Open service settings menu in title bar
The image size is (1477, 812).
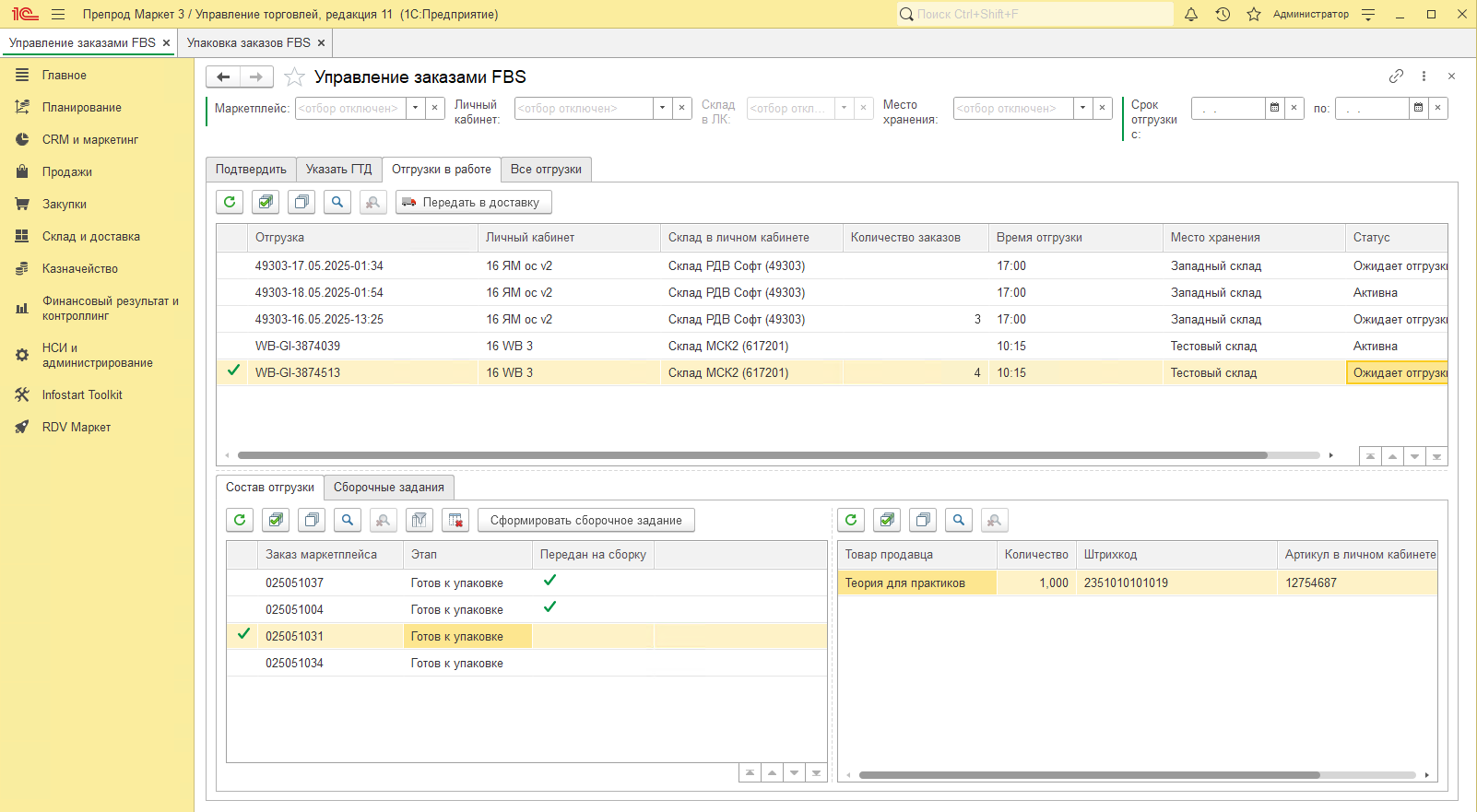tap(1368, 14)
